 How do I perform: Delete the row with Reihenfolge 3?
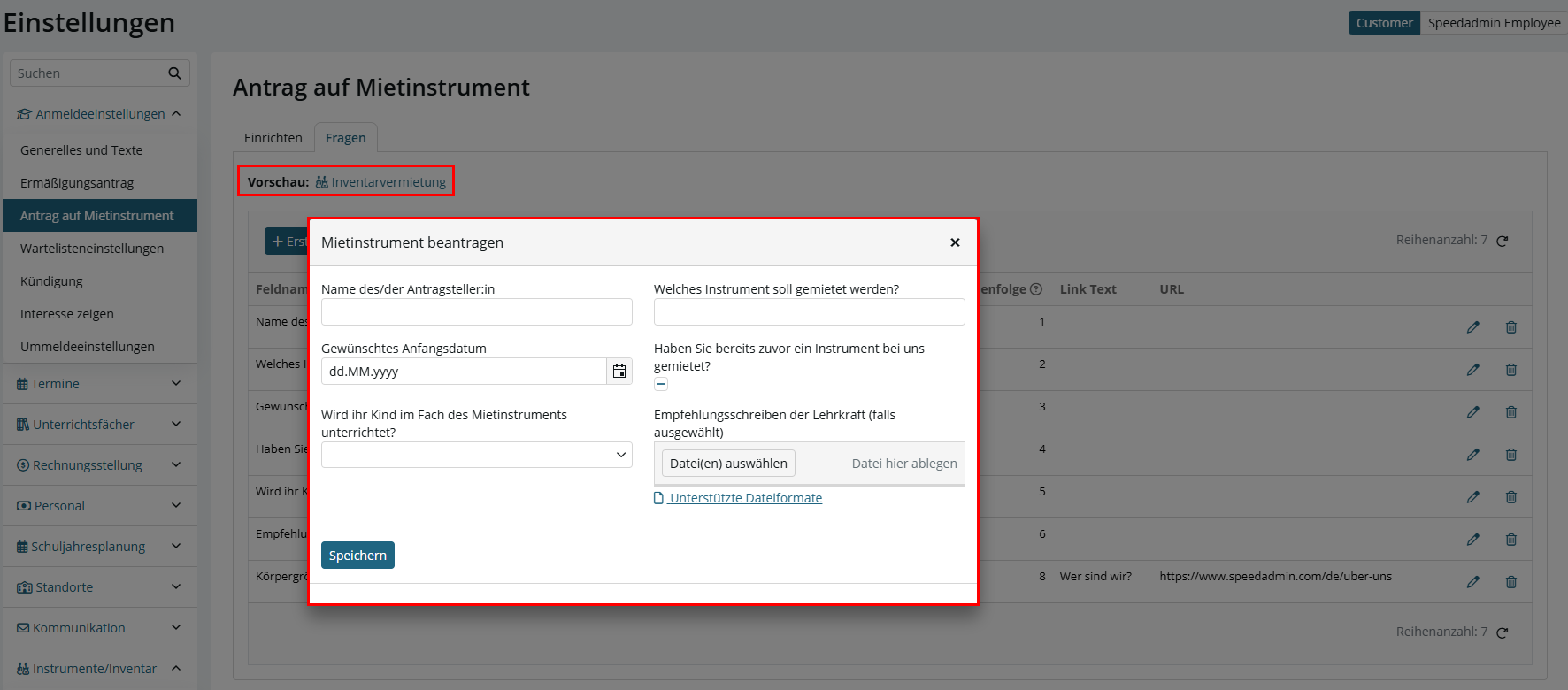click(1511, 412)
